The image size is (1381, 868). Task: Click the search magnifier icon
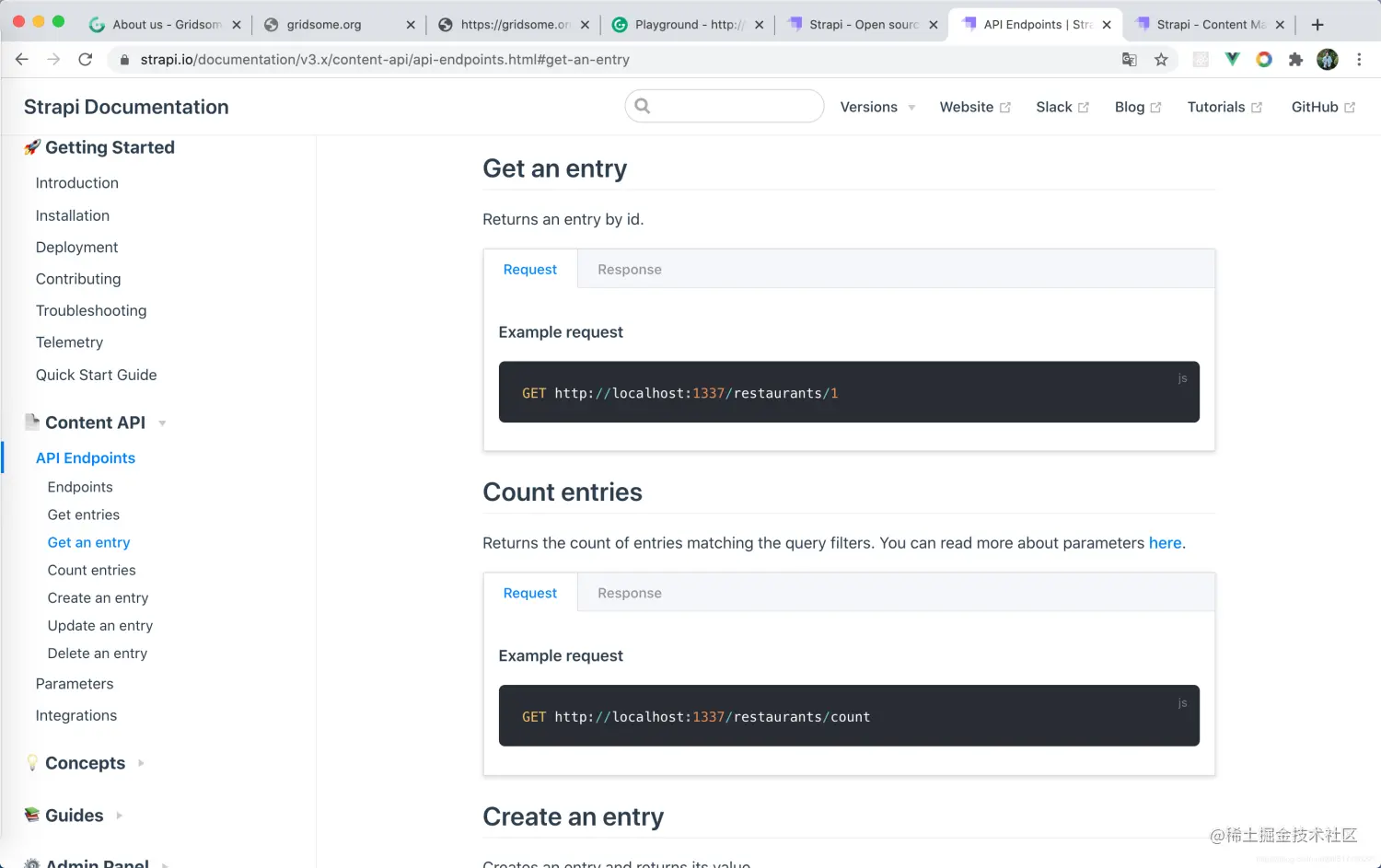643,106
